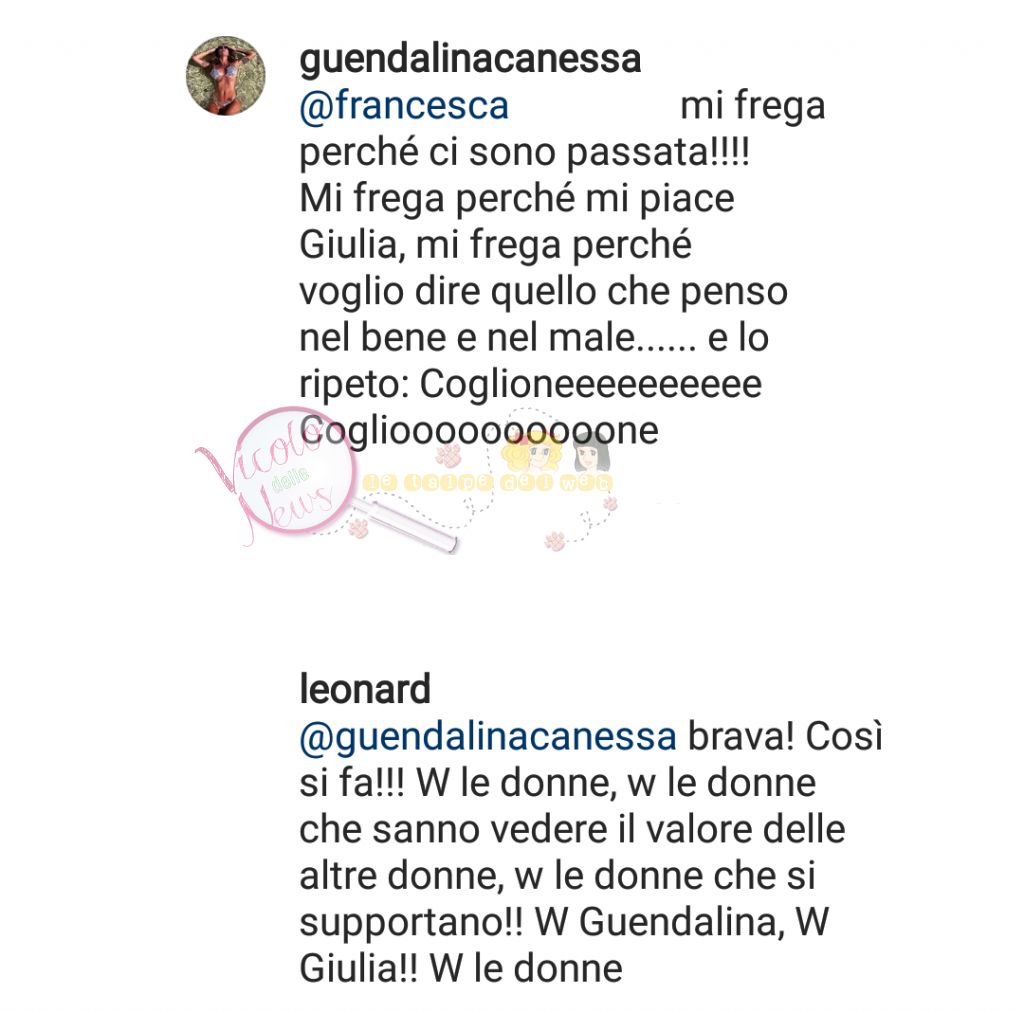Click 'brava! Così' text in leonard's reply

pyautogui.click(x=786, y=736)
